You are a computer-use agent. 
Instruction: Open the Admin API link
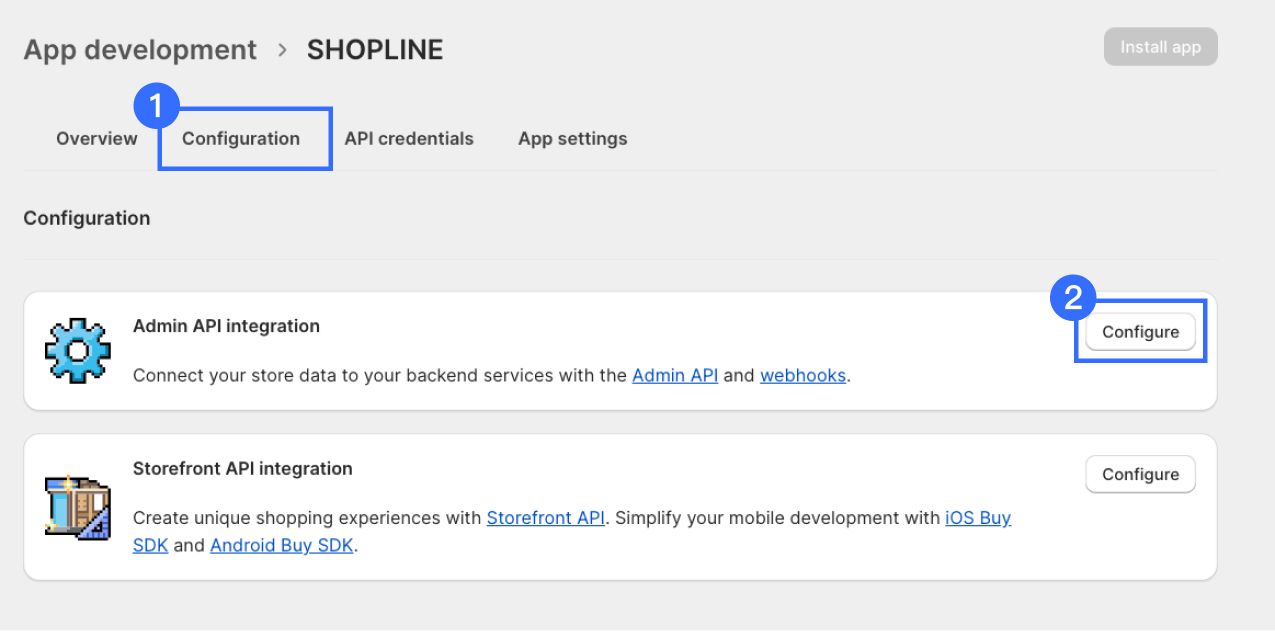pyautogui.click(x=675, y=376)
